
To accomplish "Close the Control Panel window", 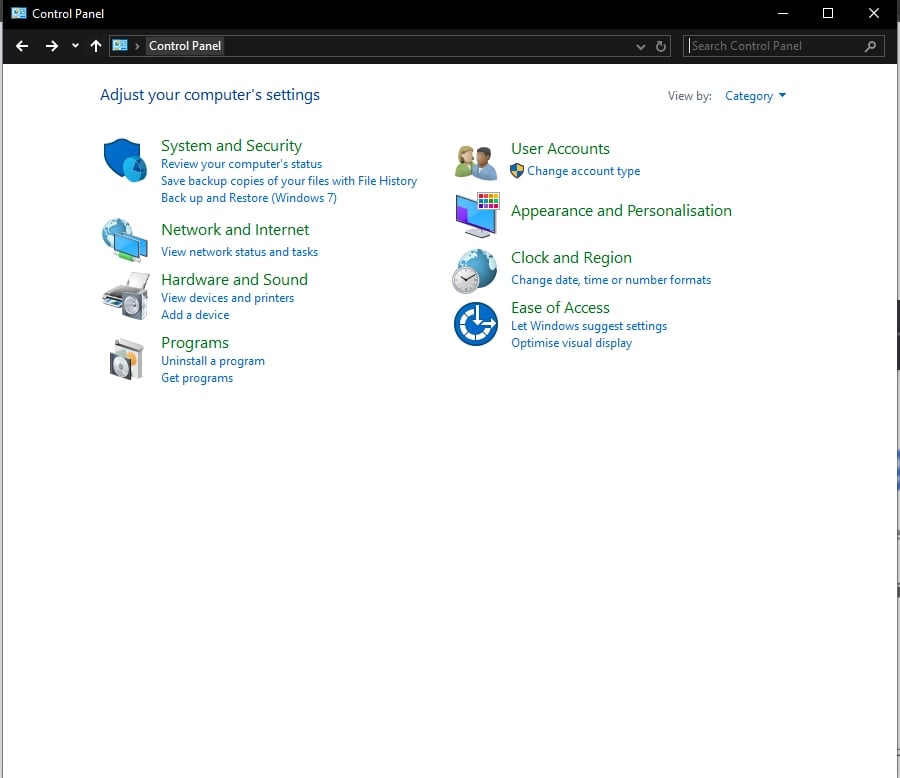I will [874, 13].
